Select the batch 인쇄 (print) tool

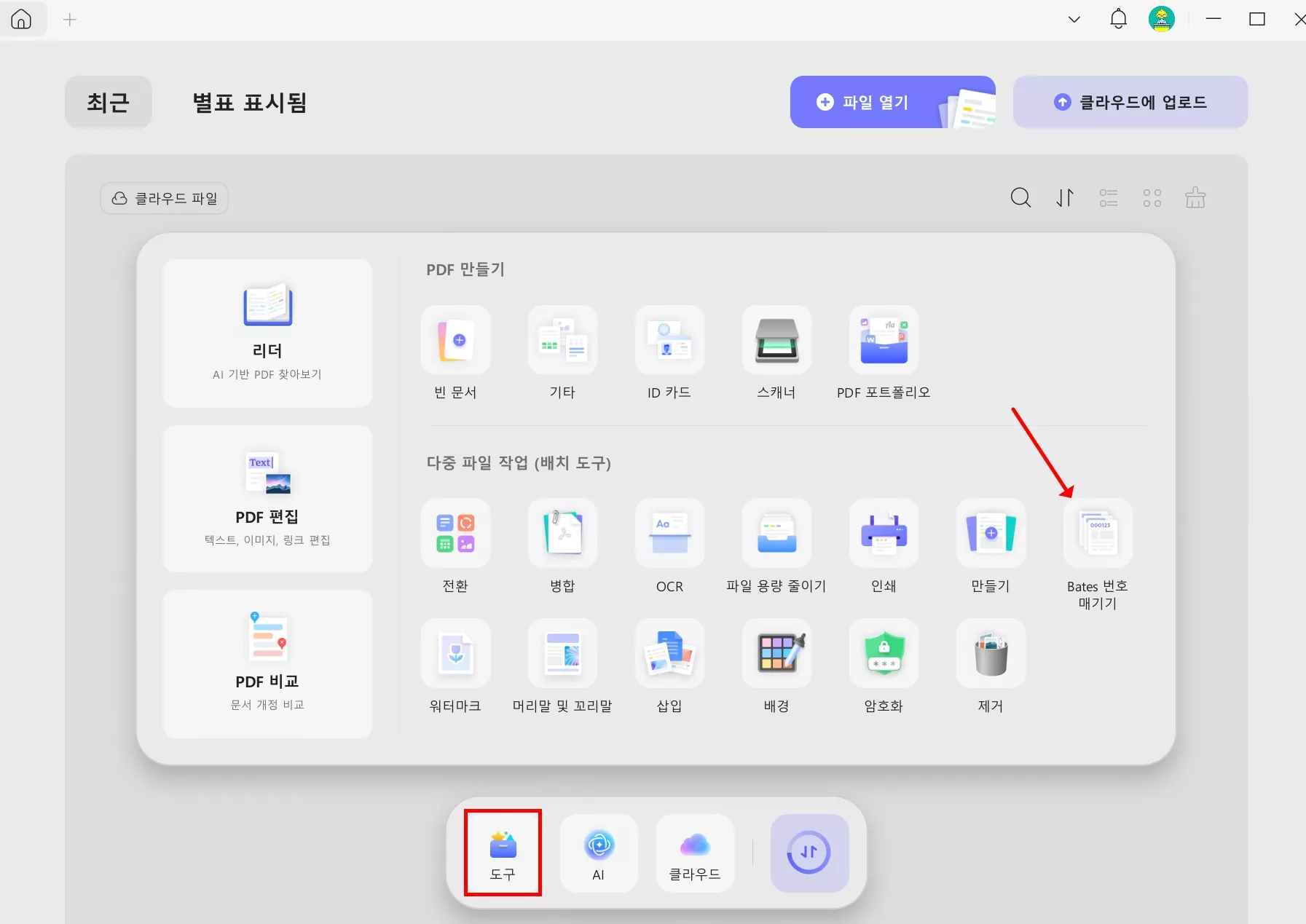884,533
